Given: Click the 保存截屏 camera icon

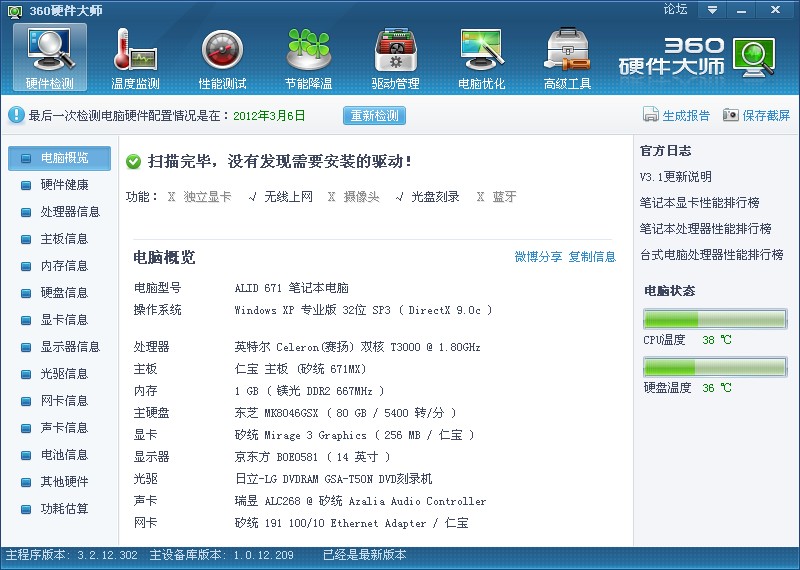Looking at the screenshot, I should [731, 115].
